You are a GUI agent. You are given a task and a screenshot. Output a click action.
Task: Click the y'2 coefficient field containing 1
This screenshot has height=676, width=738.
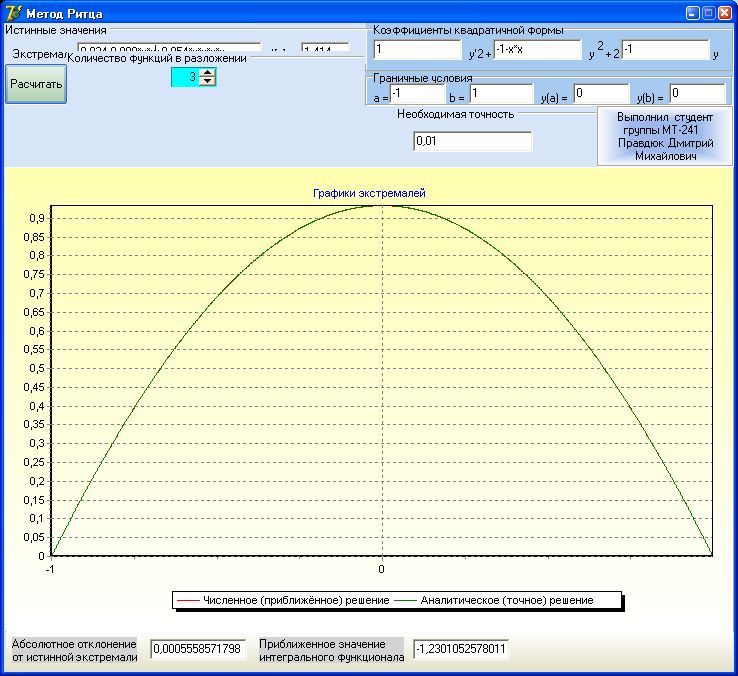(x=417, y=49)
